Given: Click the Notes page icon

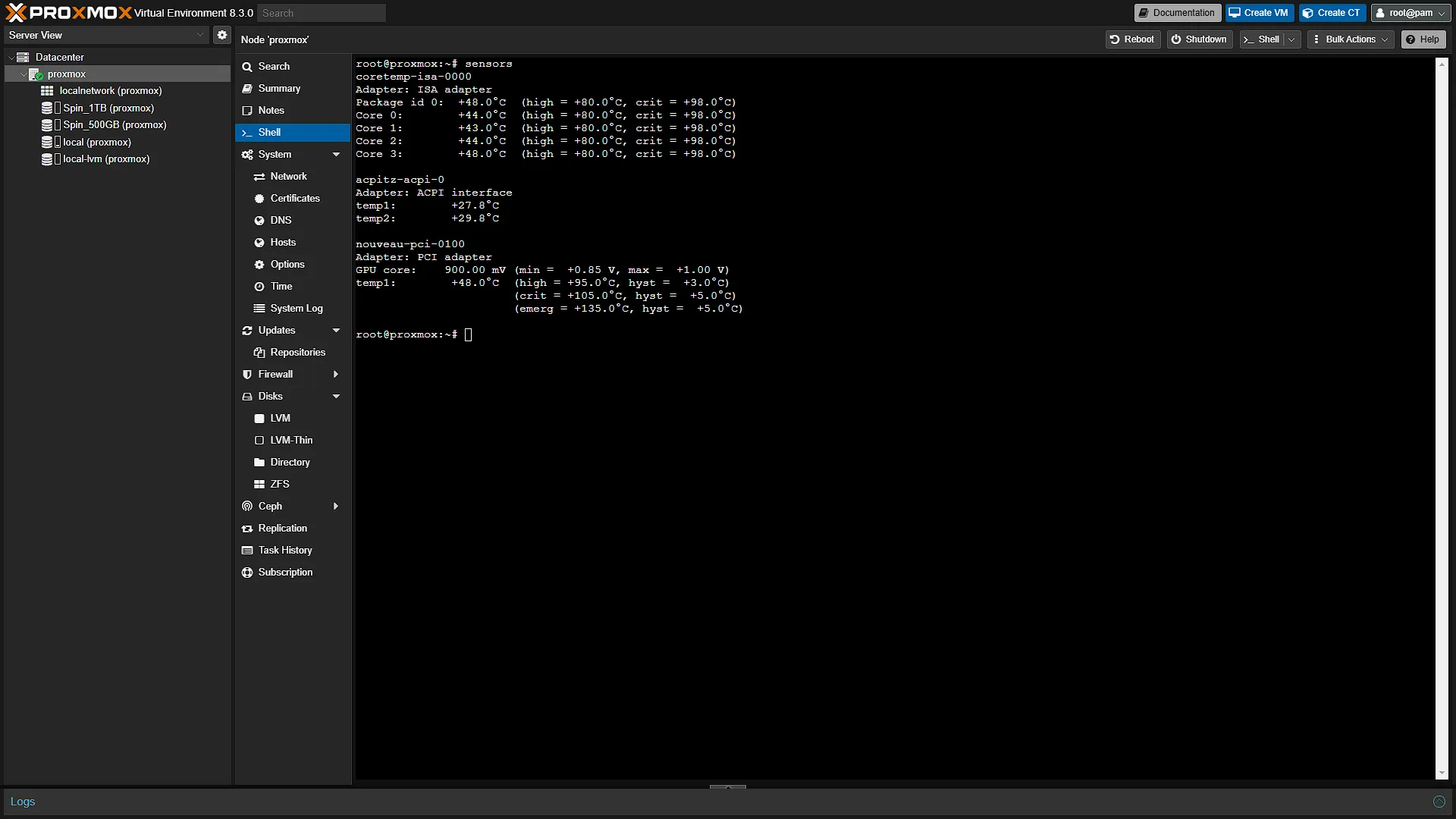Looking at the screenshot, I should click(247, 111).
